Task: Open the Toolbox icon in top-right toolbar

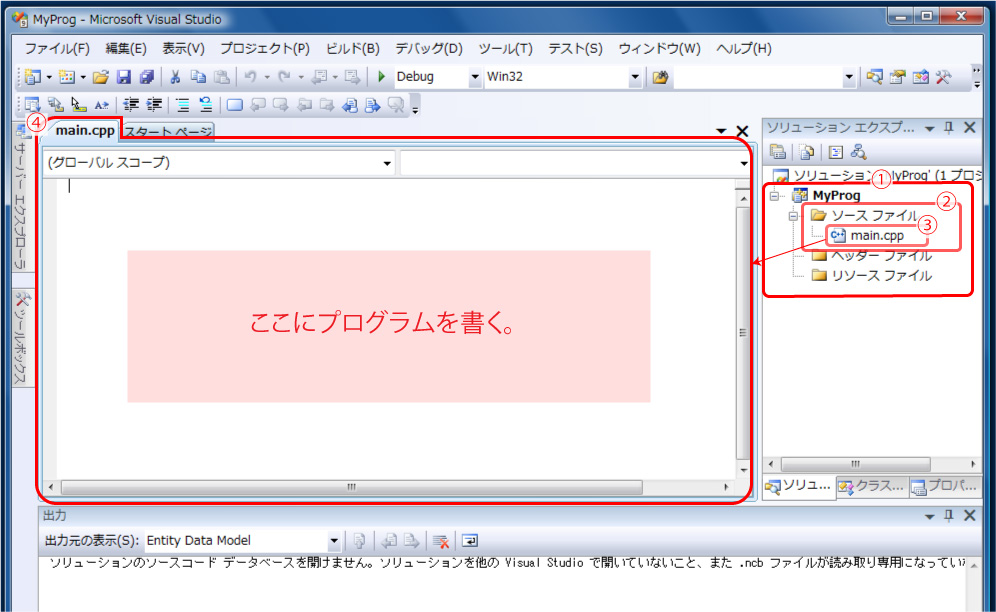Action: tap(942, 77)
